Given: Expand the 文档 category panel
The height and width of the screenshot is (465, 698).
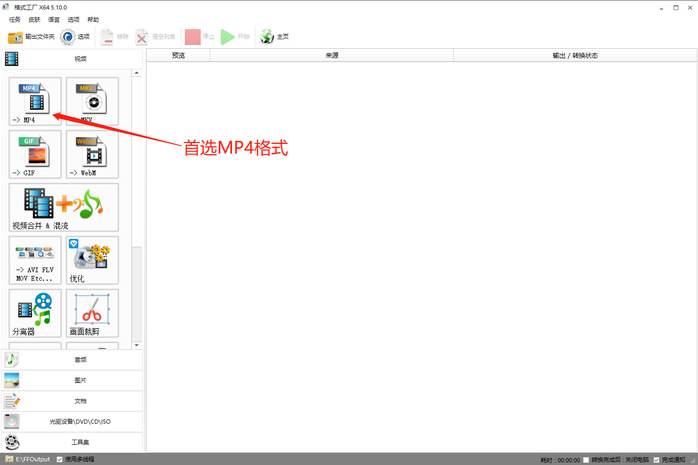Looking at the screenshot, I should click(73, 401).
